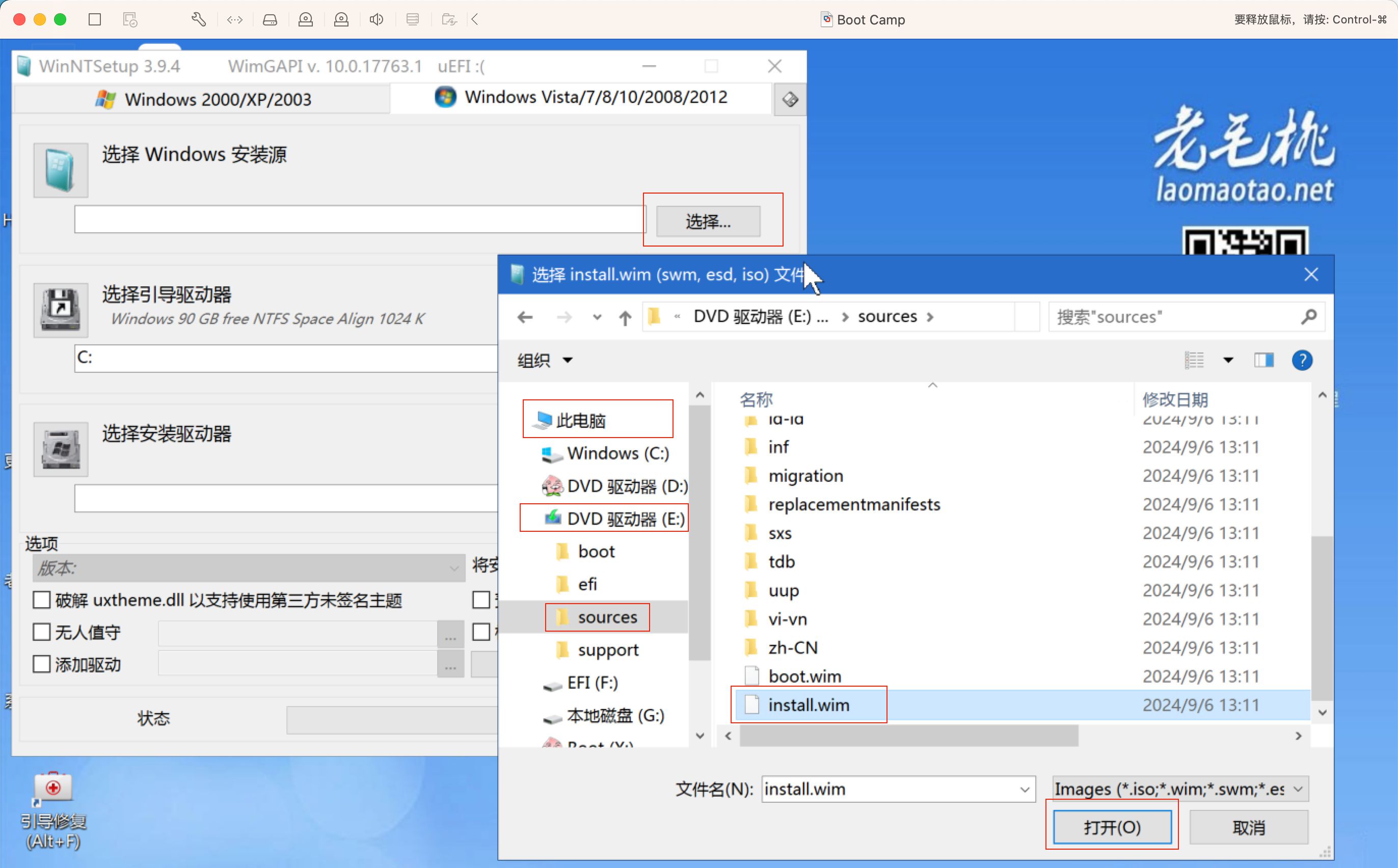1398x868 pixels.
Task: Check the 添加驱动 checkbox
Action: coord(41,664)
